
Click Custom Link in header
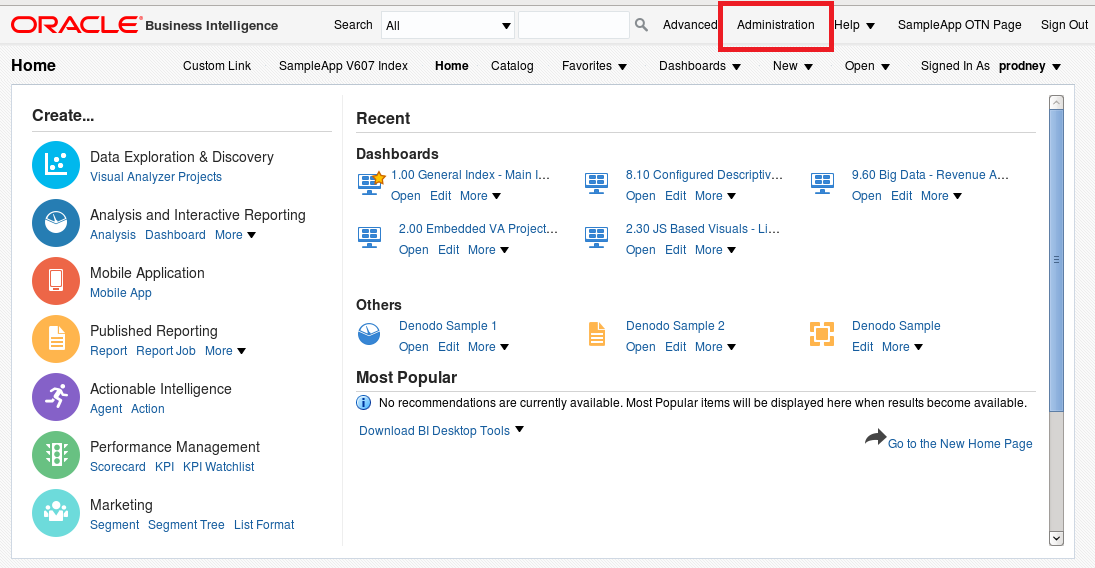tap(216, 66)
